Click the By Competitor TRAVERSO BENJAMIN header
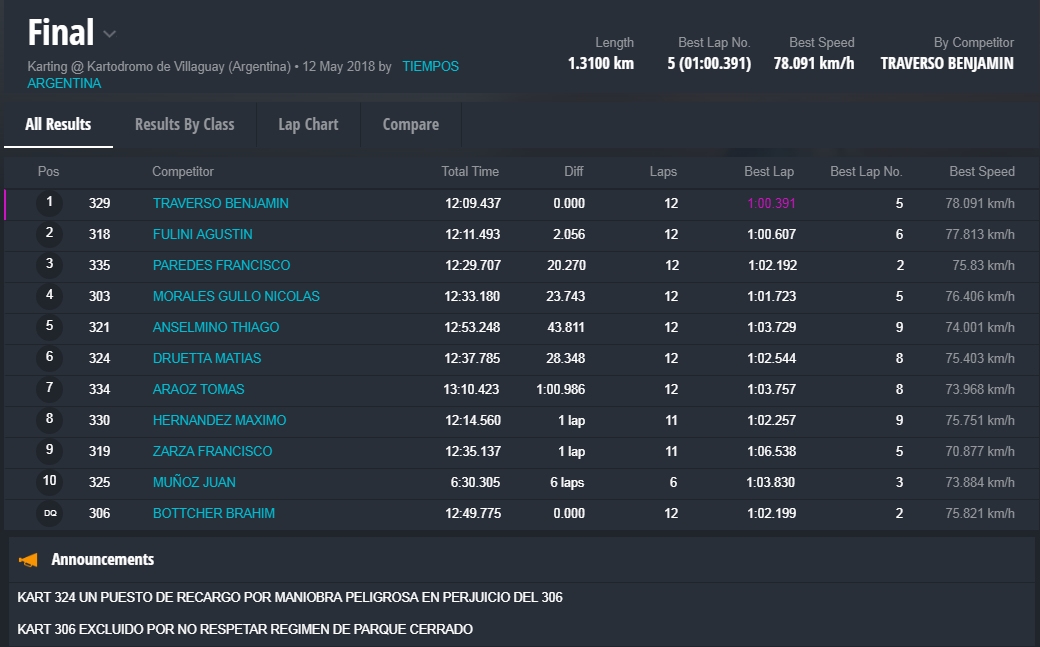Image resolution: width=1040 pixels, height=647 pixels. coord(946,64)
